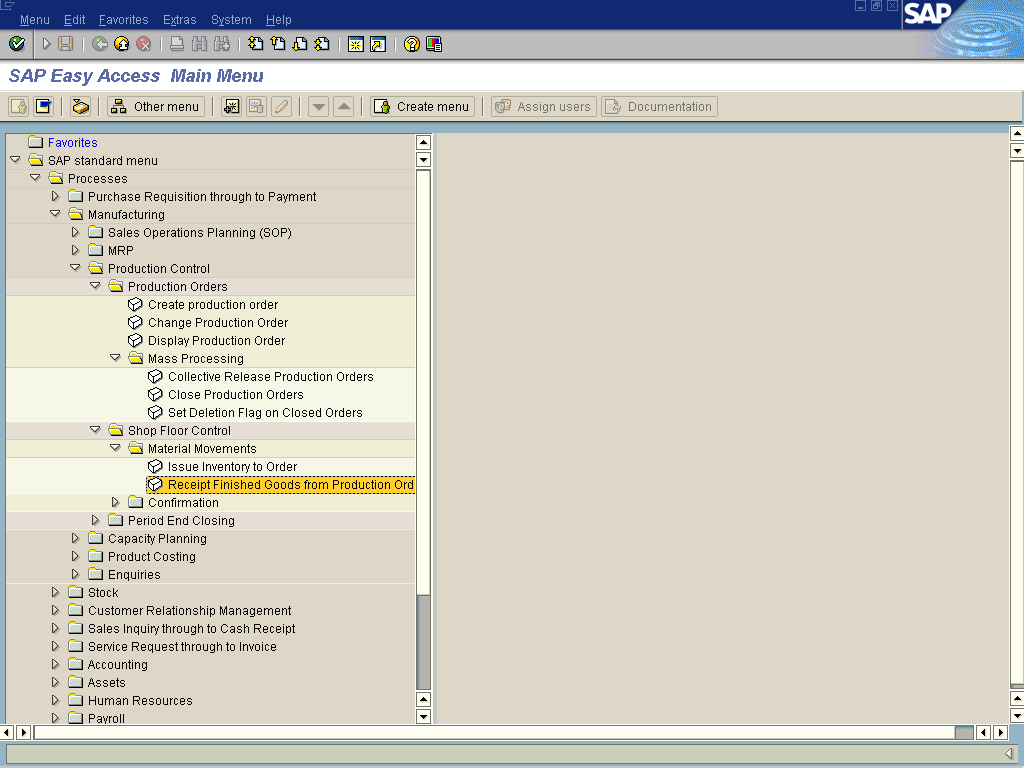Image resolution: width=1024 pixels, height=768 pixels.
Task: Click the red Cancel icon
Action: tap(144, 44)
